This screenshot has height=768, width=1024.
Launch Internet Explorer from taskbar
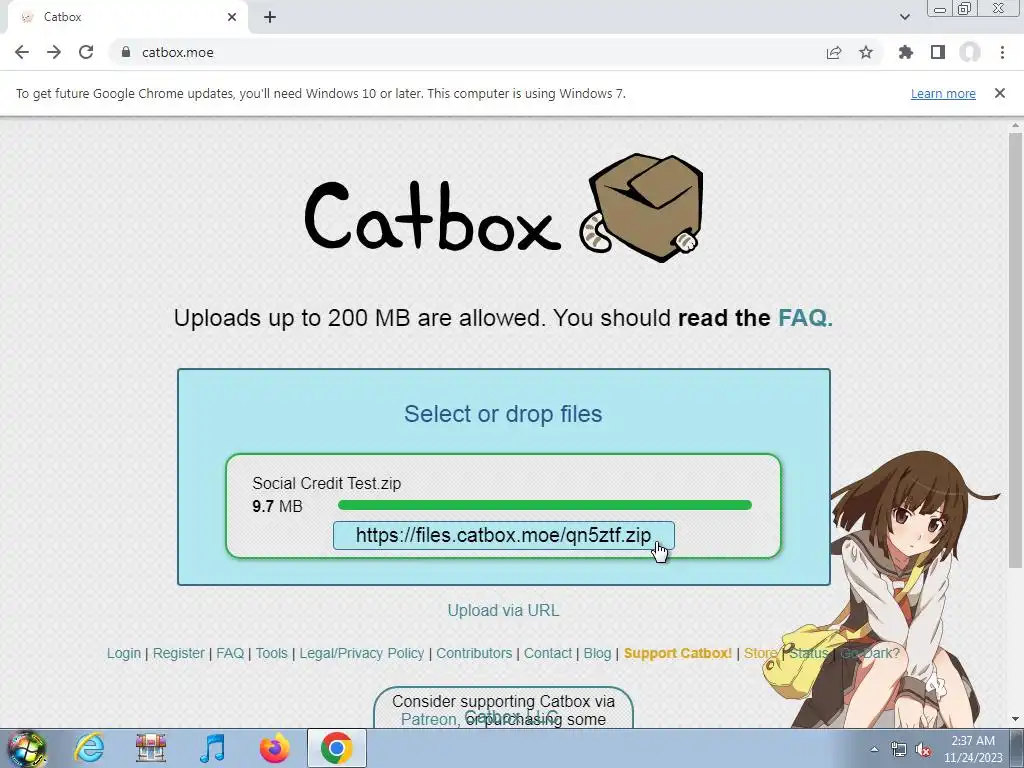[x=89, y=748]
